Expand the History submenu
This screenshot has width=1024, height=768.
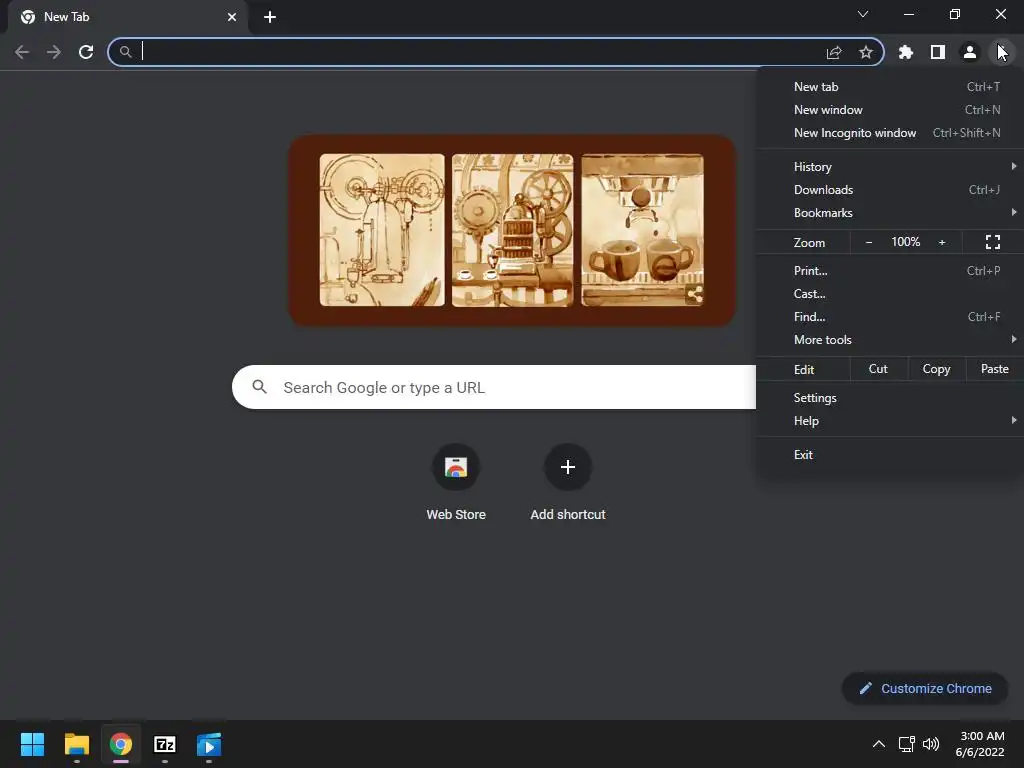(889, 167)
